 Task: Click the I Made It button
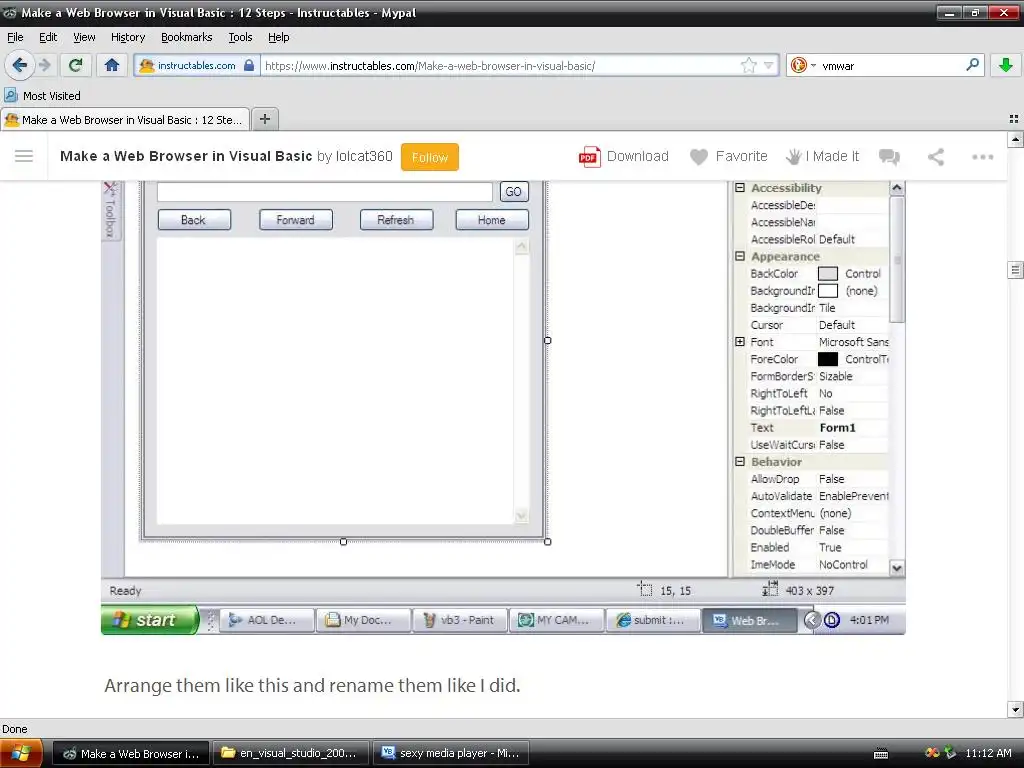pos(822,157)
